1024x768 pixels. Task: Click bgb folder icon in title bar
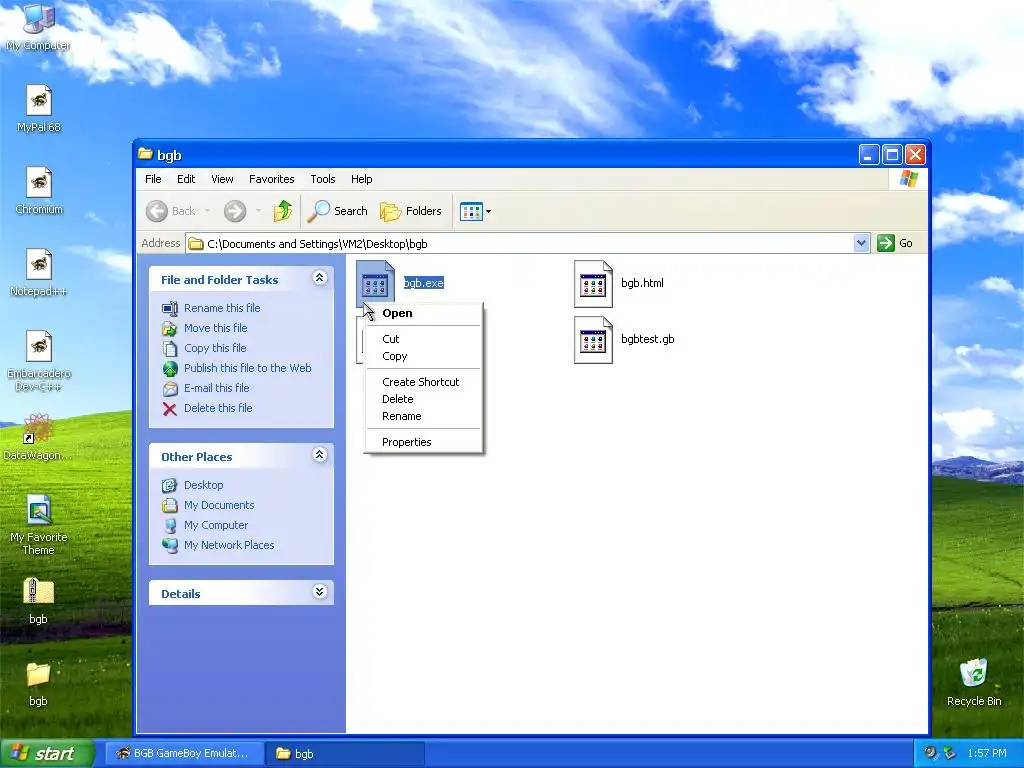tap(145, 154)
